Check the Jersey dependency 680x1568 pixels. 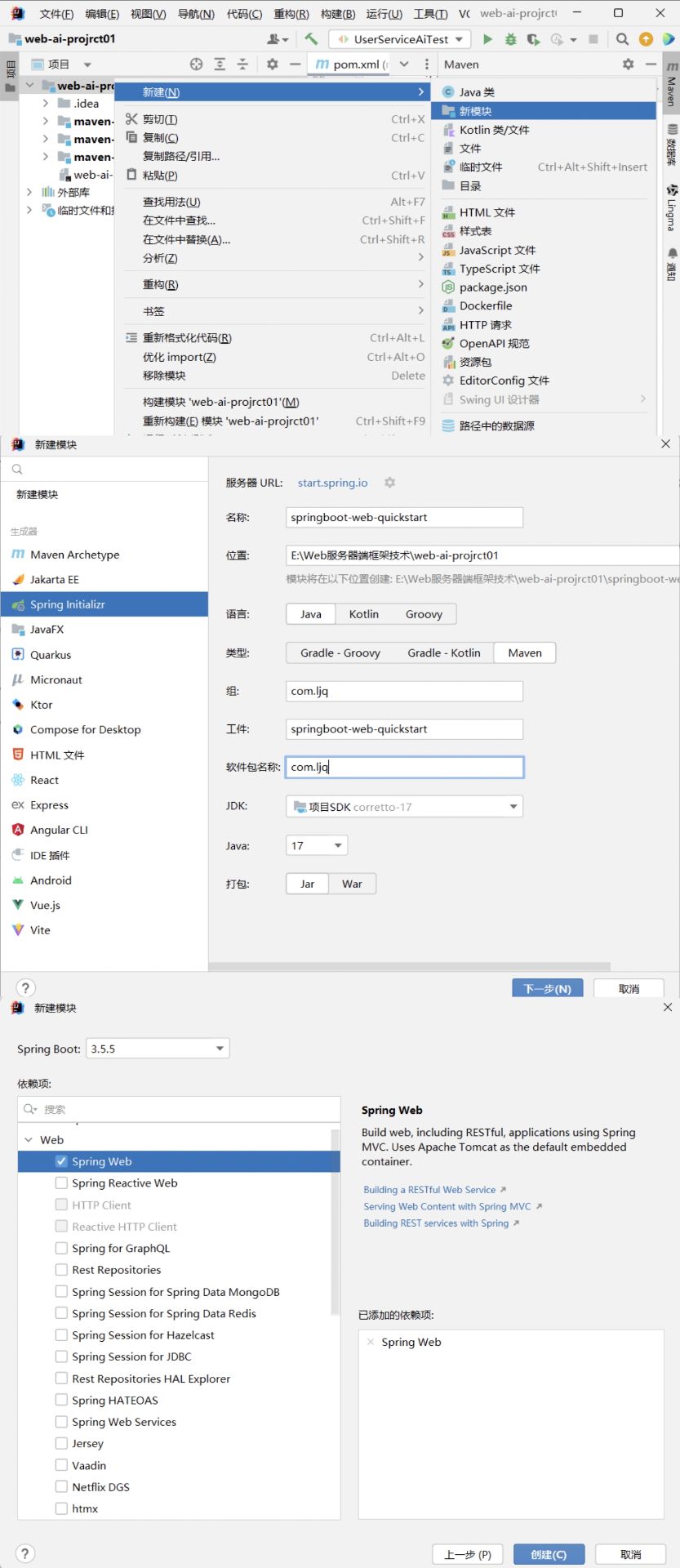tap(61, 1443)
